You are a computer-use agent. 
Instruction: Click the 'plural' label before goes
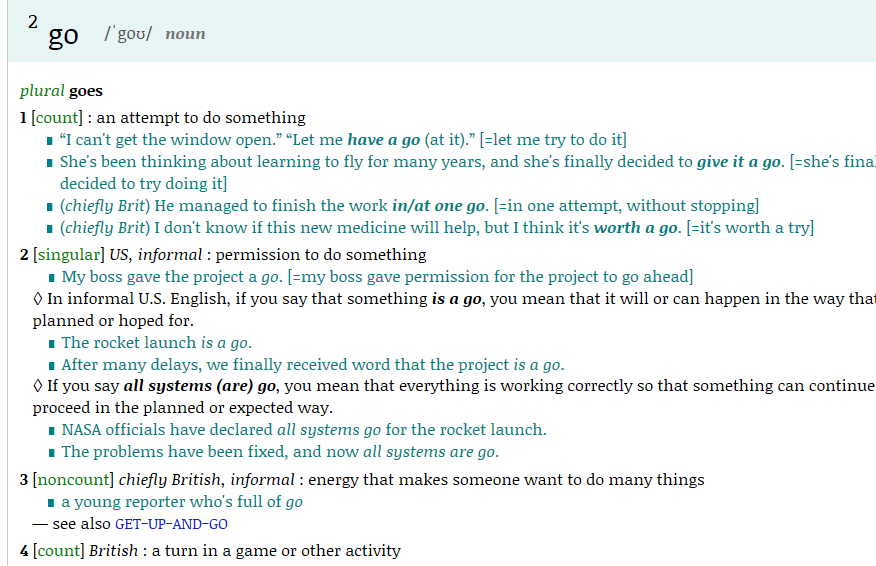(42, 91)
